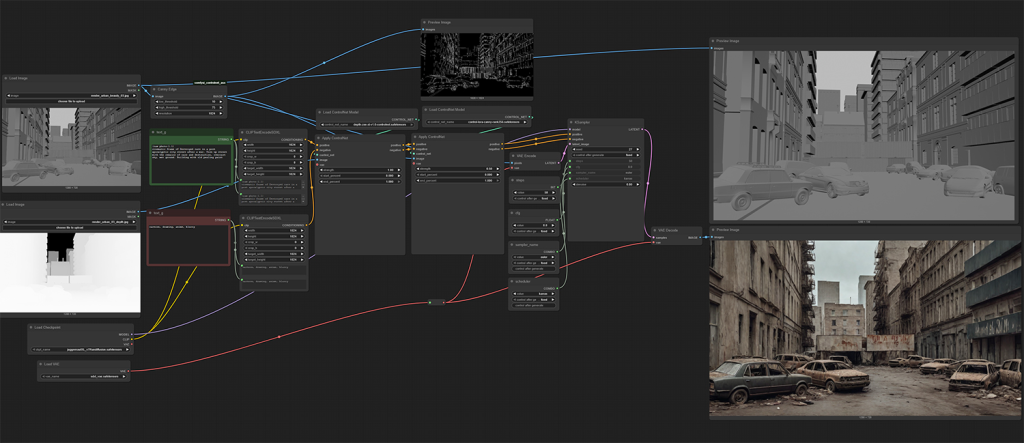This screenshot has height=443, width=1024.
Task: Click the final generated street preview image
Action: [864, 327]
